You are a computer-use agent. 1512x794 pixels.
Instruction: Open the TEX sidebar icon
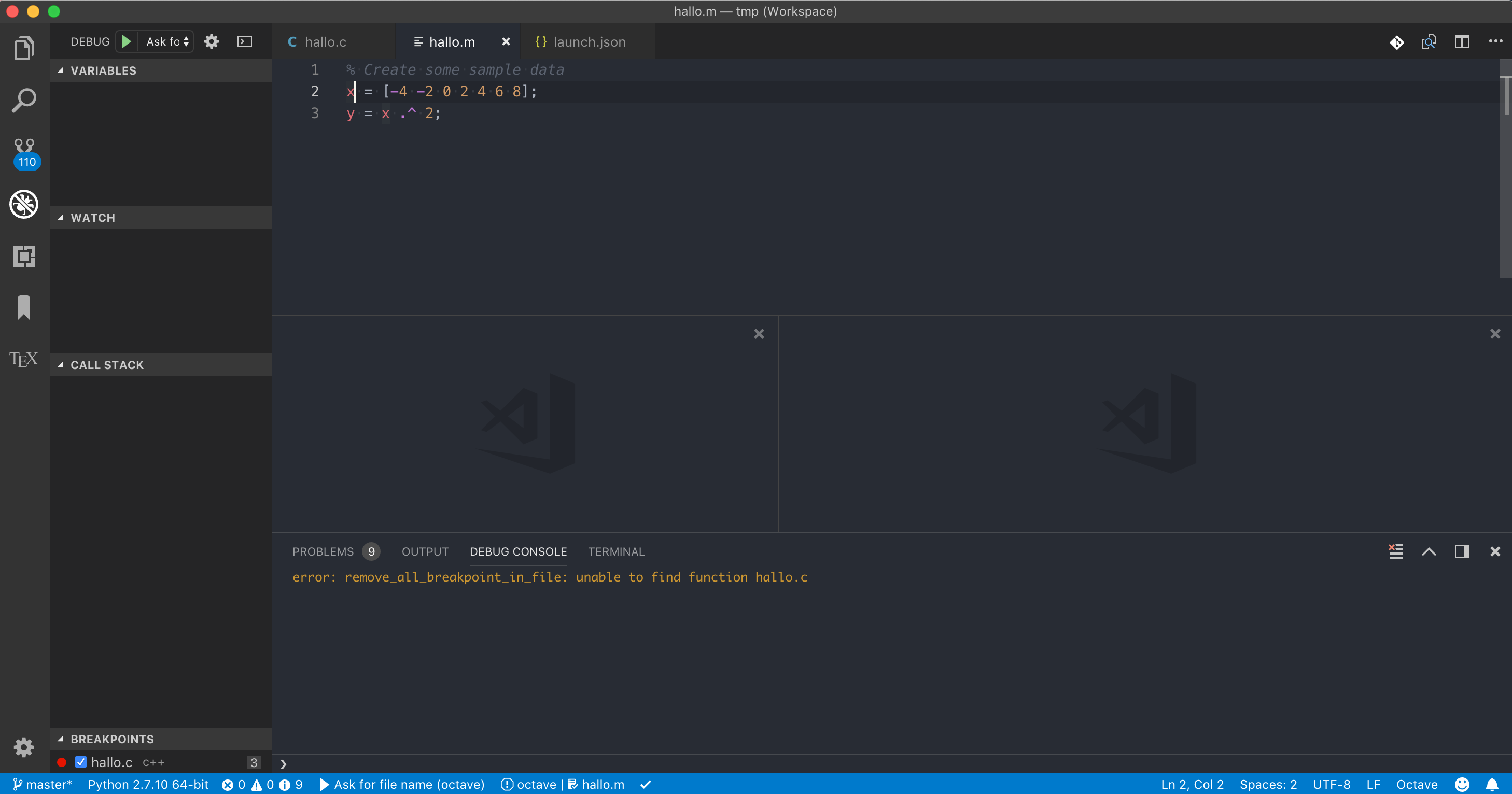pyautogui.click(x=23, y=359)
